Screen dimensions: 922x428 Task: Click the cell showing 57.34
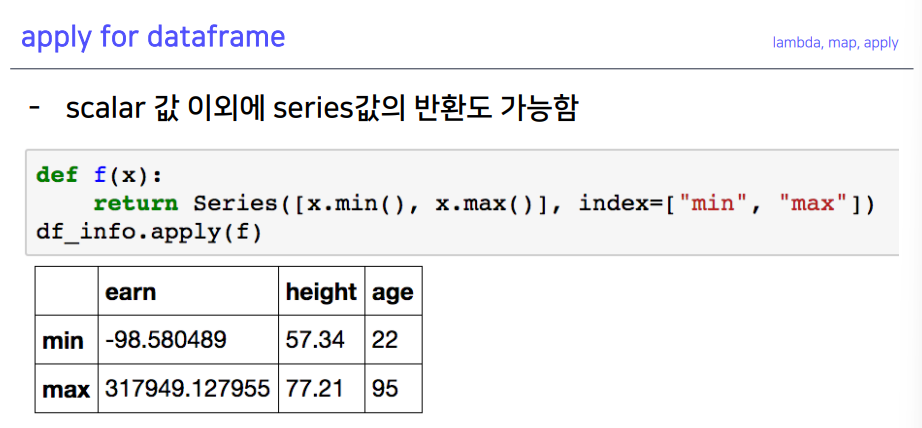pyautogui.click(x=322, y=340)
